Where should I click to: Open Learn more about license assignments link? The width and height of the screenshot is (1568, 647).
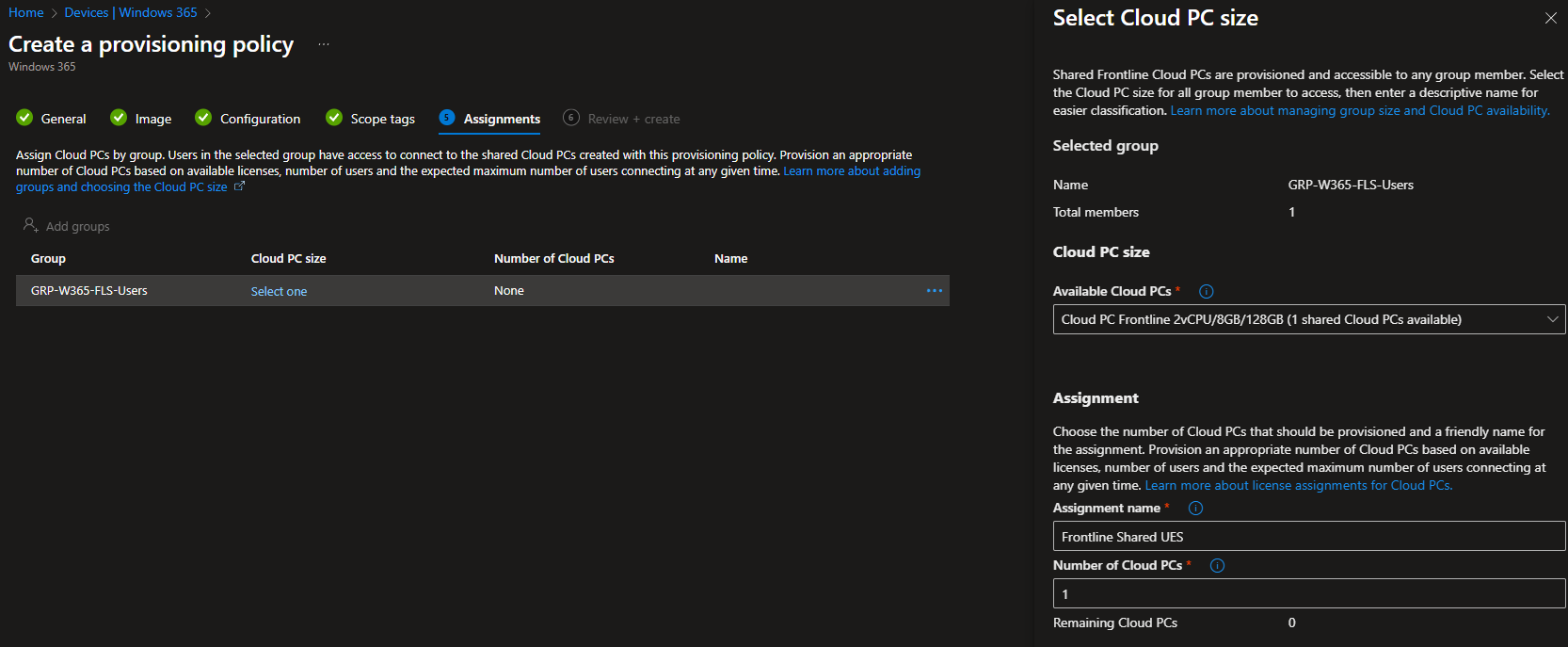(x=1298, y=486)
